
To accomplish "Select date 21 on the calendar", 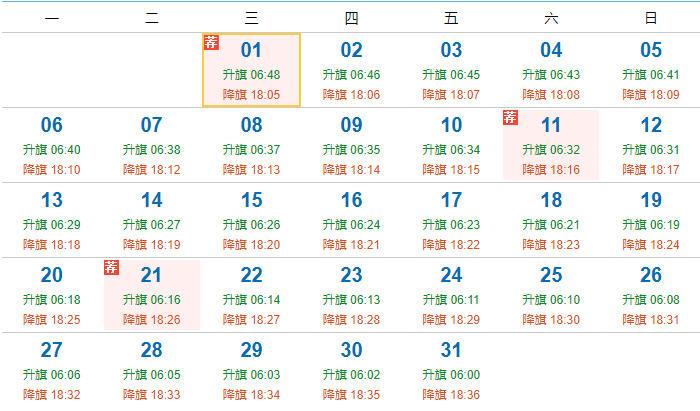I will pyautogui.click(x=151, y=295).
